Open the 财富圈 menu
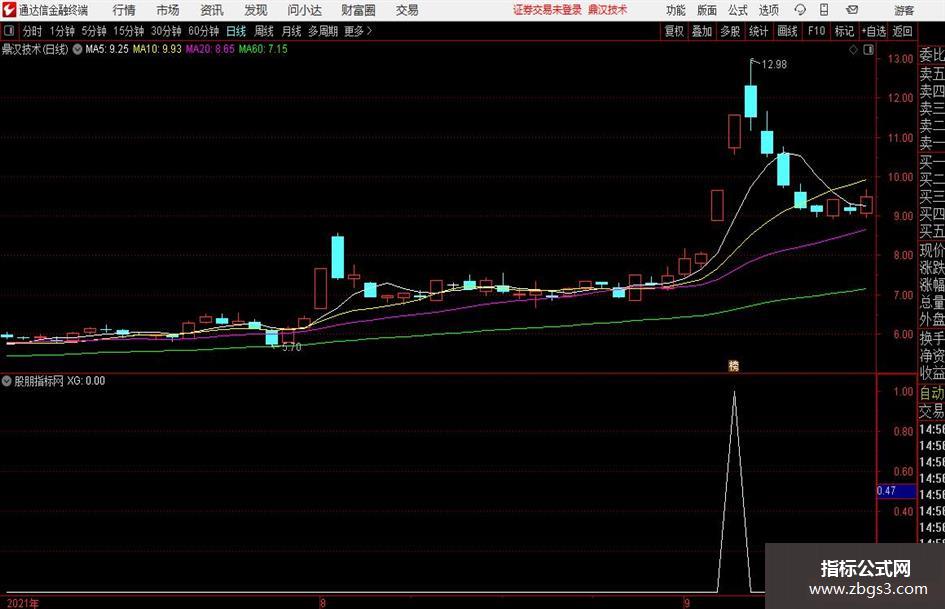The width and height of the screenshot is (945, 609). click(358, 10)
